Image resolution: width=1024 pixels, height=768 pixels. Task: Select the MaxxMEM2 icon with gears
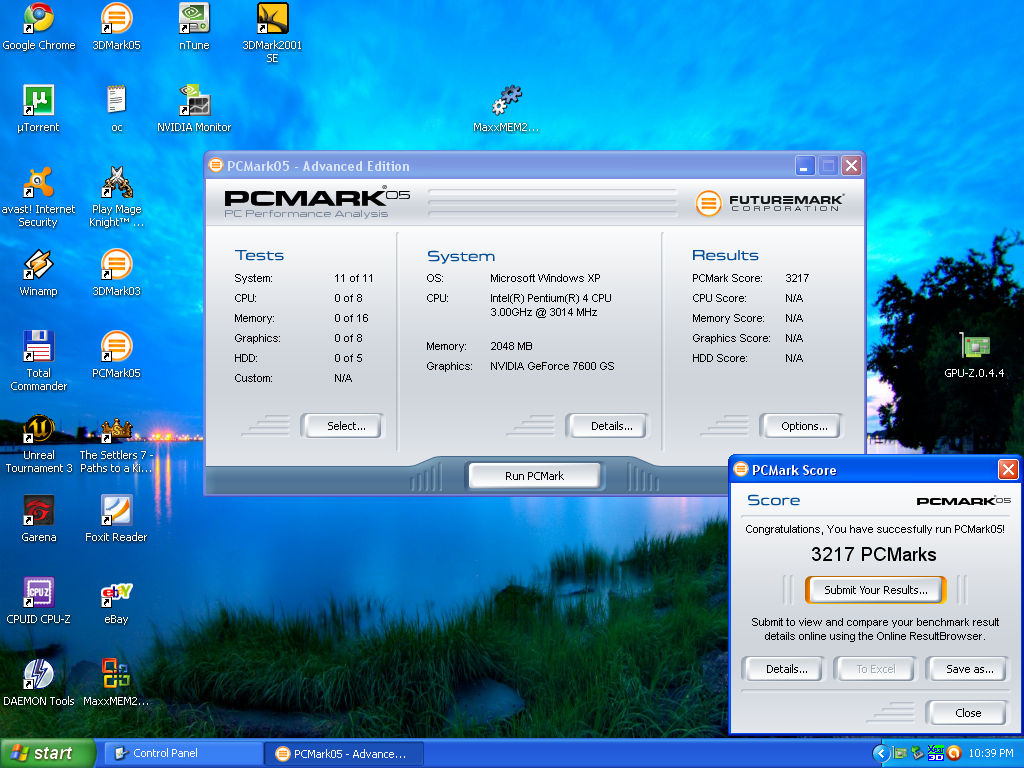pyautogui.click(x=506, y=109)
